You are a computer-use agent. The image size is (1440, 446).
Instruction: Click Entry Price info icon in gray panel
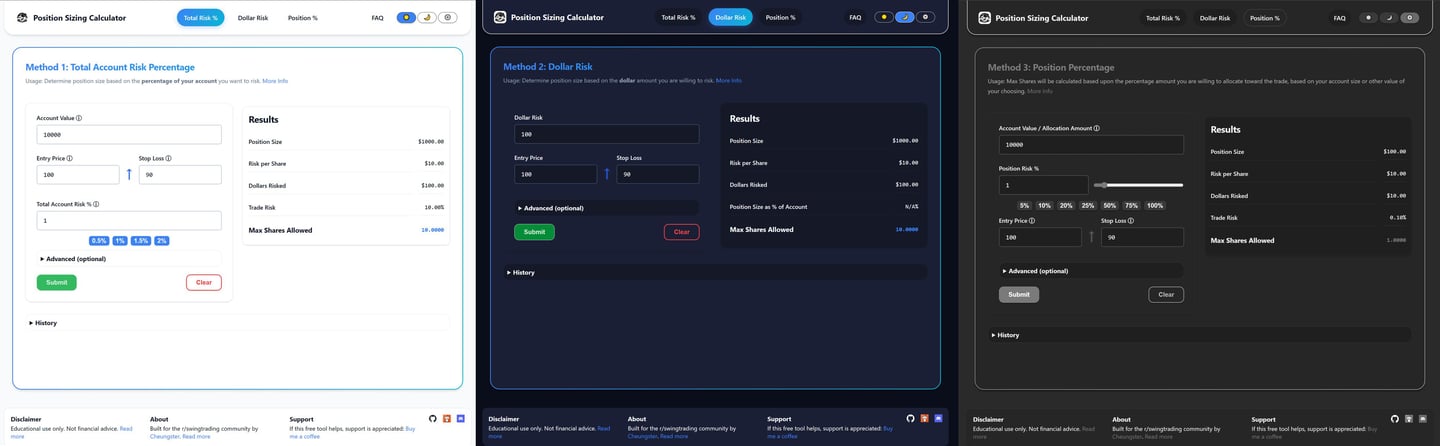(1032, 220)
